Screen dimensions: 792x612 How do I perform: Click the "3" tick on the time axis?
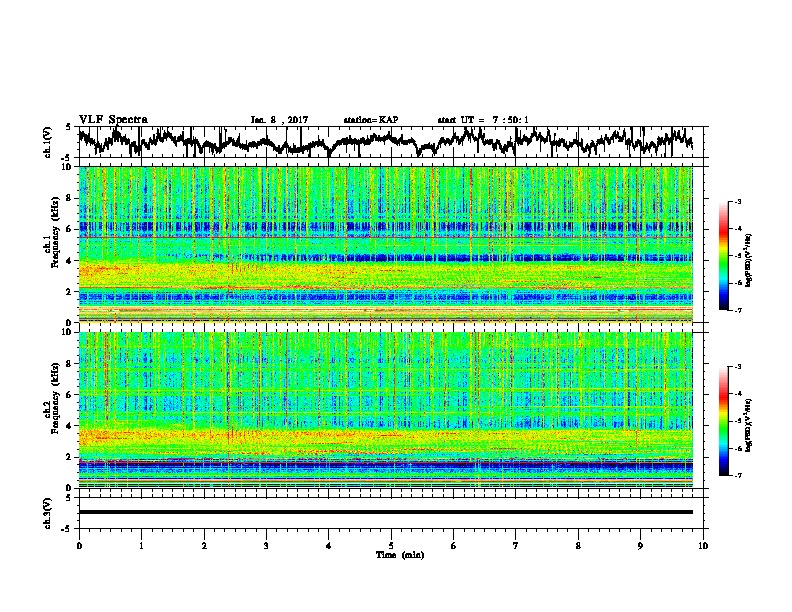266,546
